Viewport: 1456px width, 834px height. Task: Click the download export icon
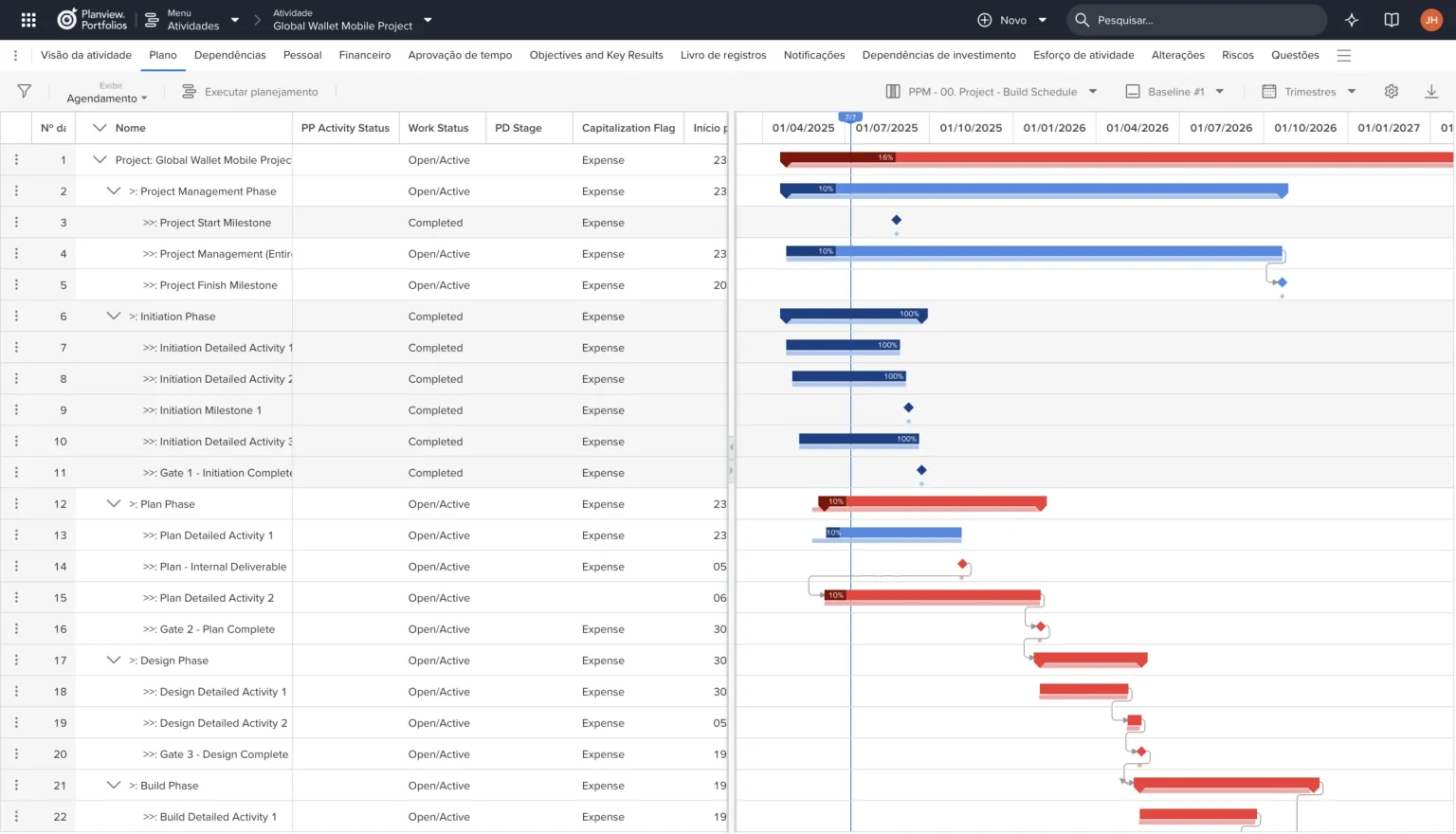(1431, 91)
